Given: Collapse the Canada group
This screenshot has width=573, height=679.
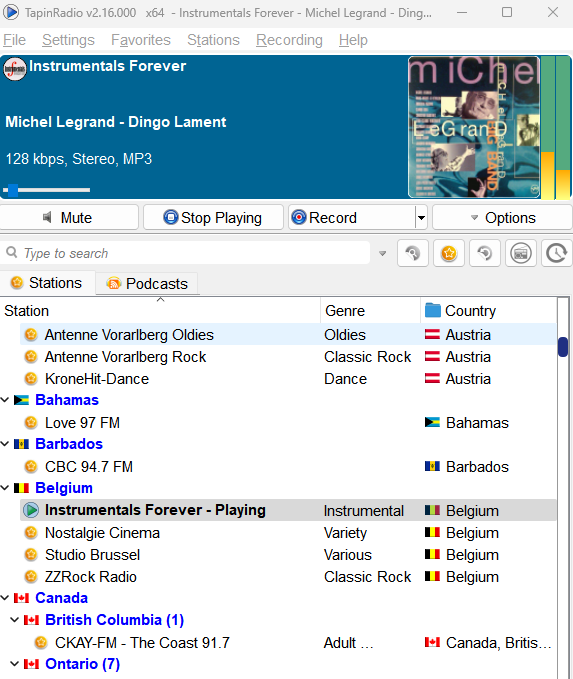Looking at the screenshot, I should [5, 598].
